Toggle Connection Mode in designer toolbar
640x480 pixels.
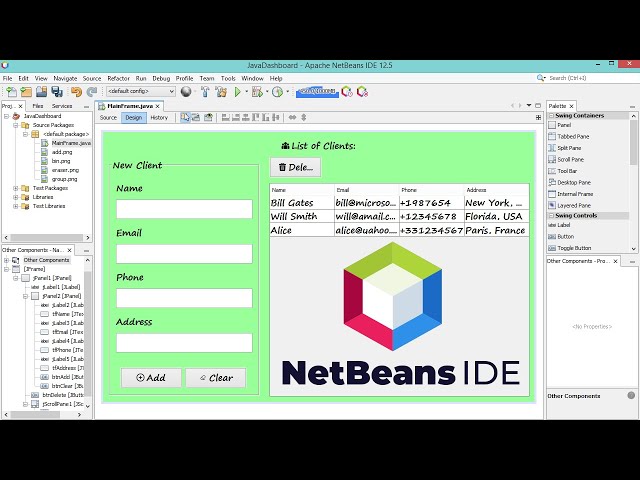pyautogui.click(x=196, y=118)
